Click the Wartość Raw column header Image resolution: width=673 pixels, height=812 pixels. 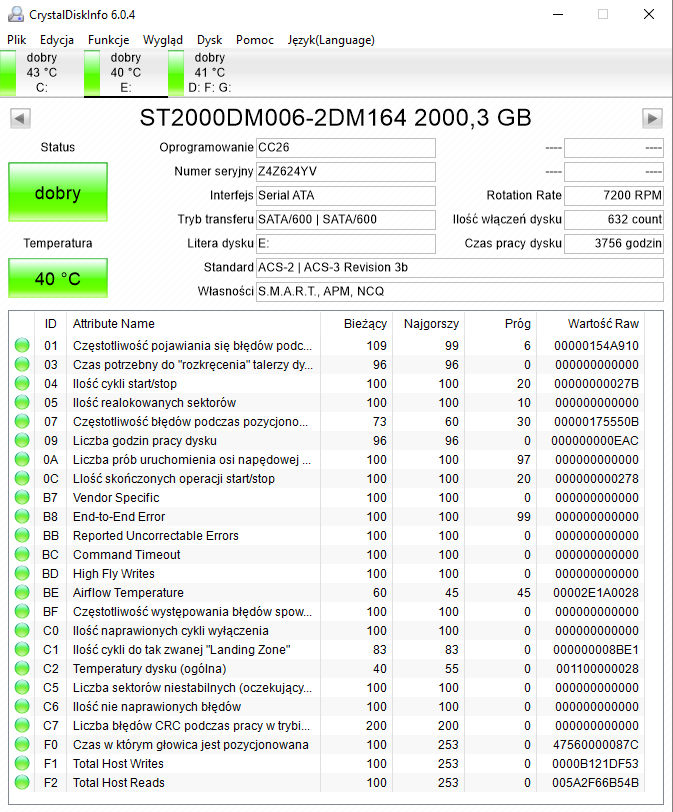coord(591,324)
